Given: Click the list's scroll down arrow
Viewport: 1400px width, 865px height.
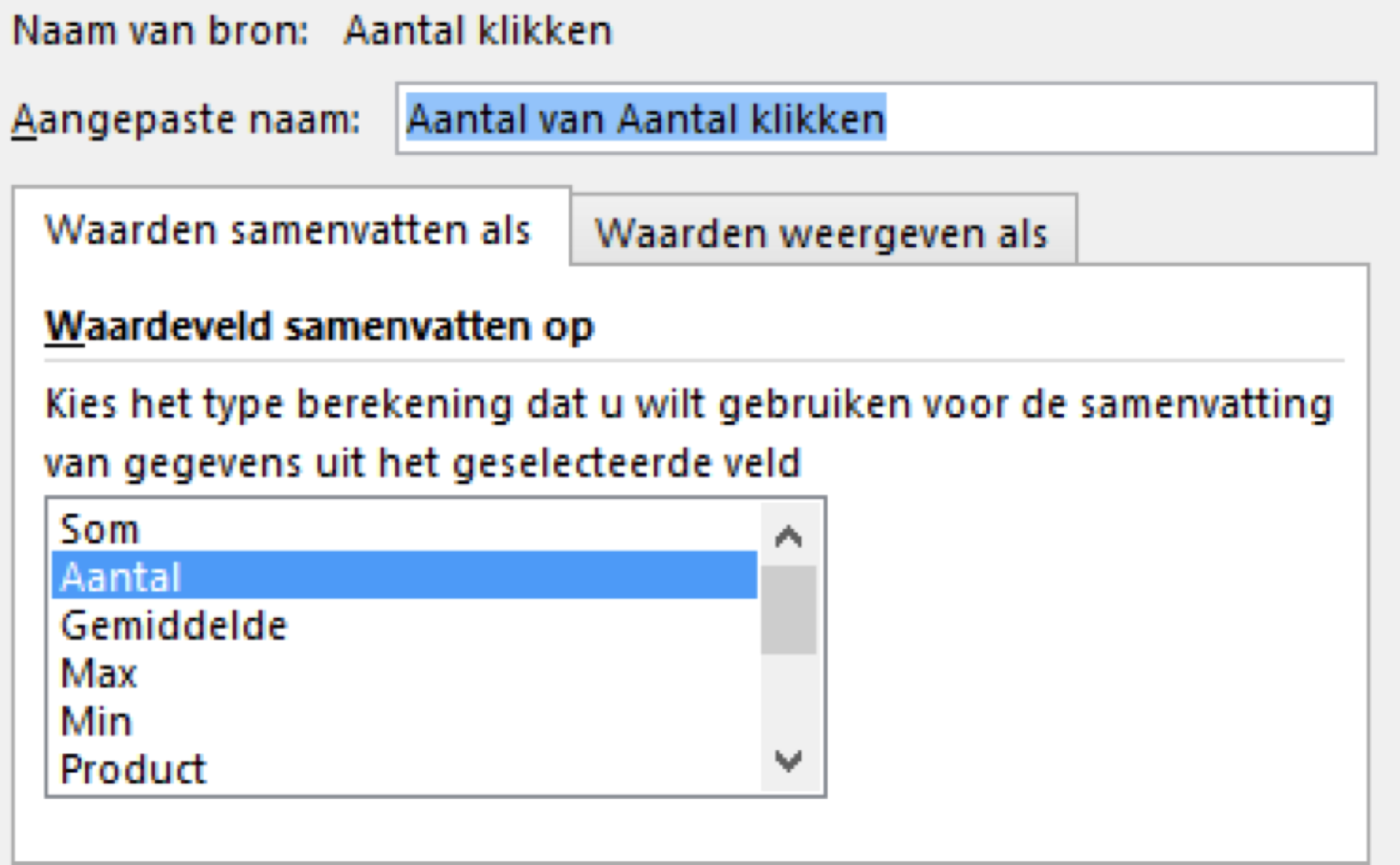Looking at the screenshot, I should [789, 761].
